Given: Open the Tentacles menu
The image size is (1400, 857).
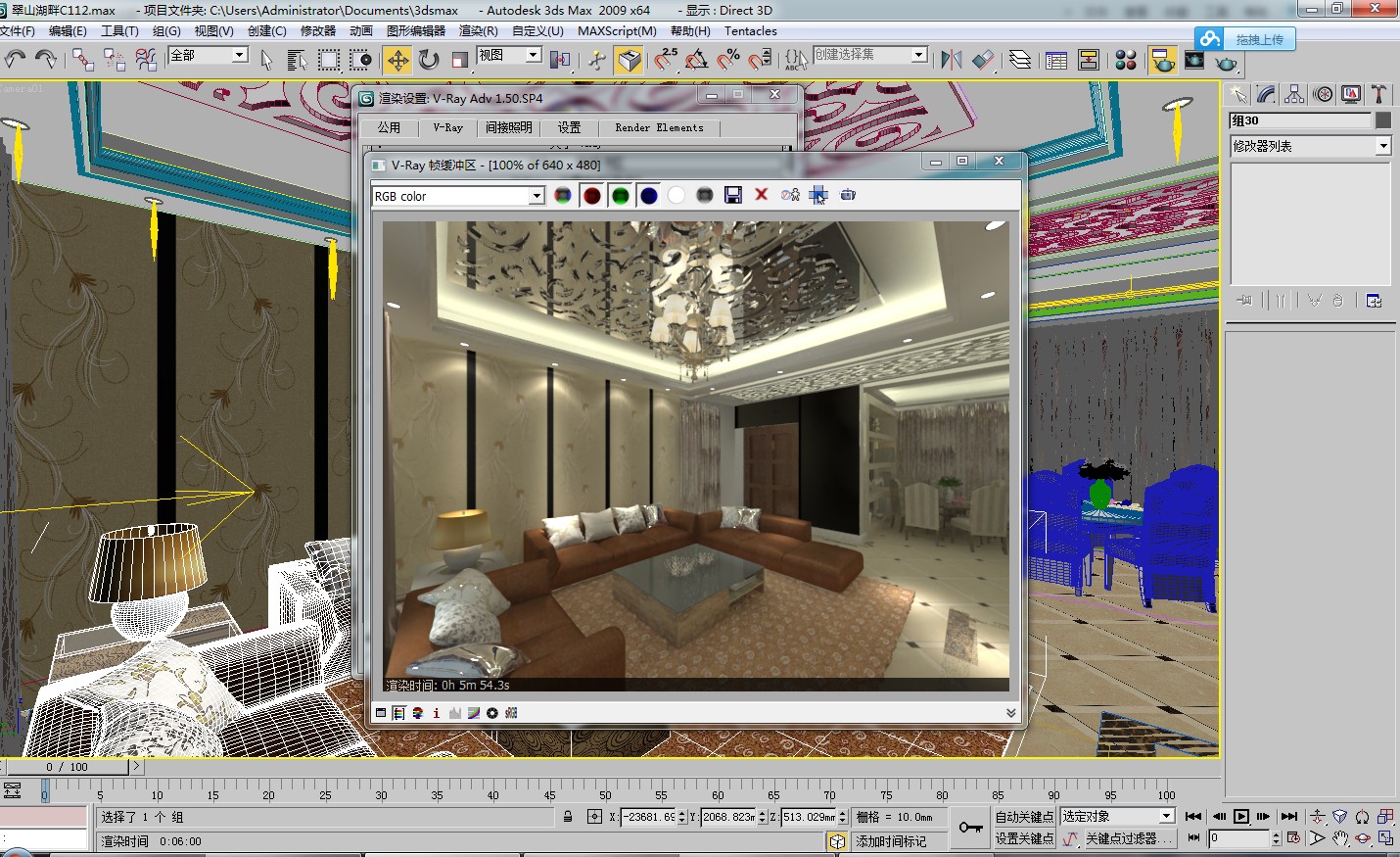Looking at the screenshot, I should pyautogui.click(x=751, y=31).
